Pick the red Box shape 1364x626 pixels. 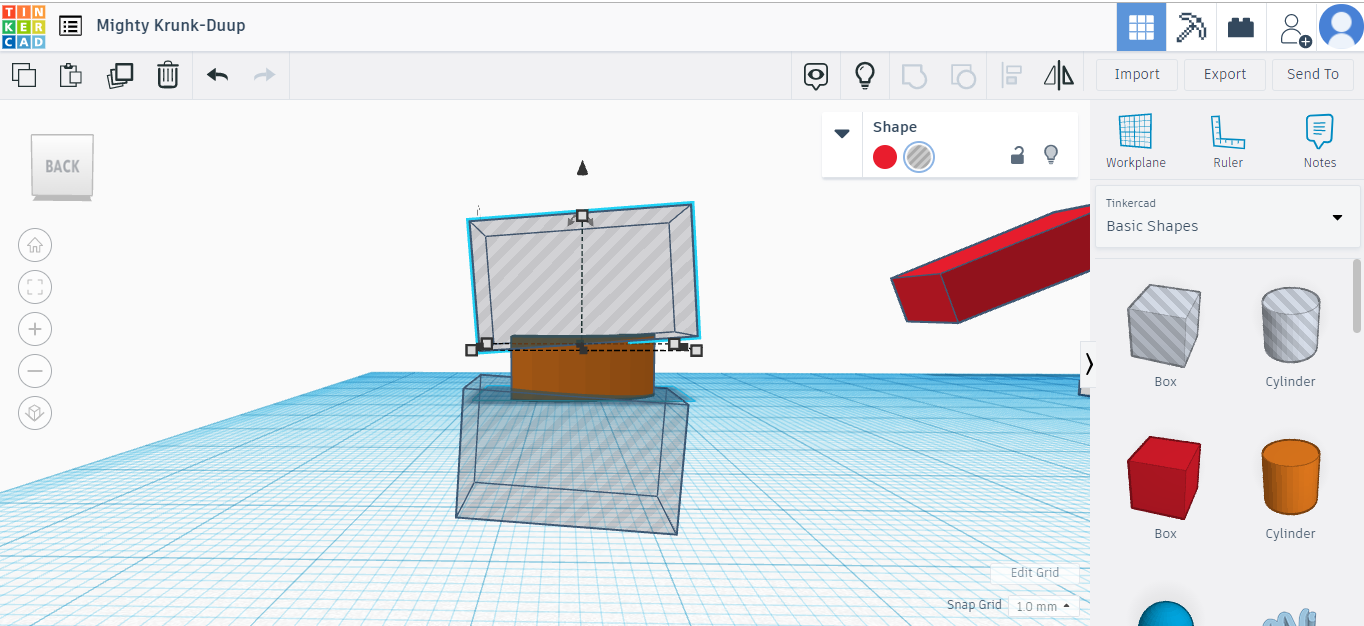tap(1165, 477)
